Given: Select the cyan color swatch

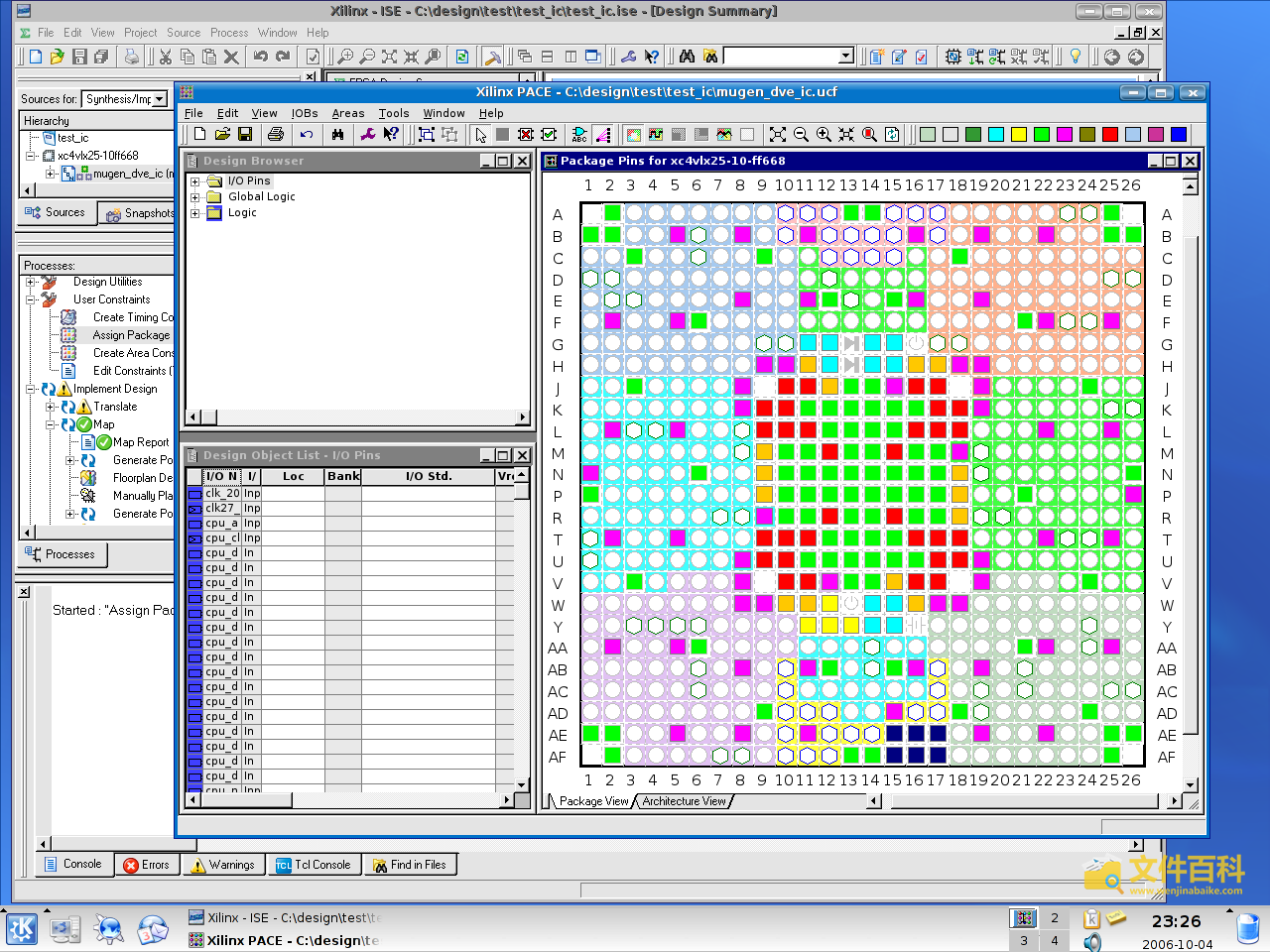Looking at the screenshot, I should [996, 134].
